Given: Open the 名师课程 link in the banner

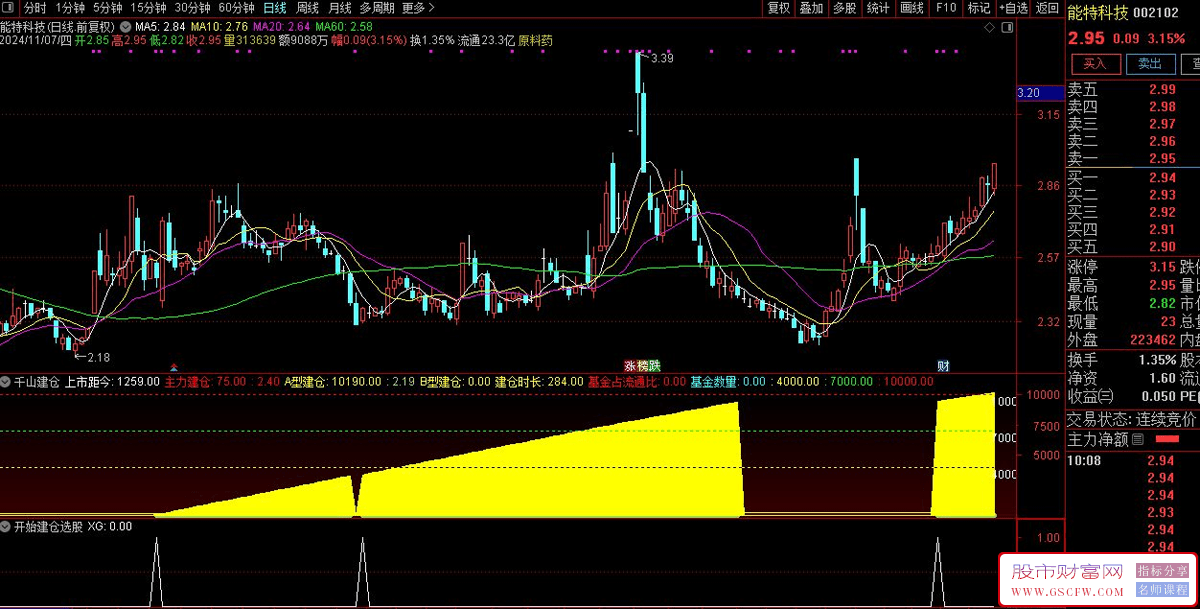Looking at the screenshot, I should (x=1163, y=591).
